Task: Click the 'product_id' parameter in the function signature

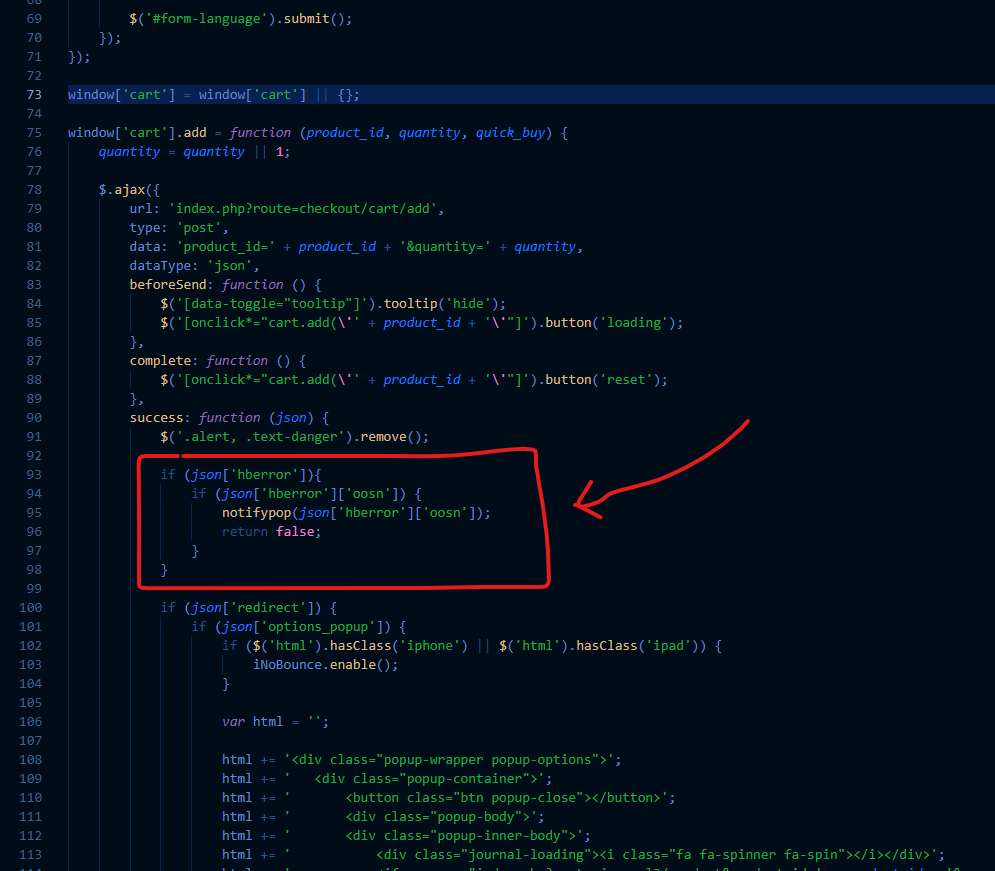Action: pos(345,133)
